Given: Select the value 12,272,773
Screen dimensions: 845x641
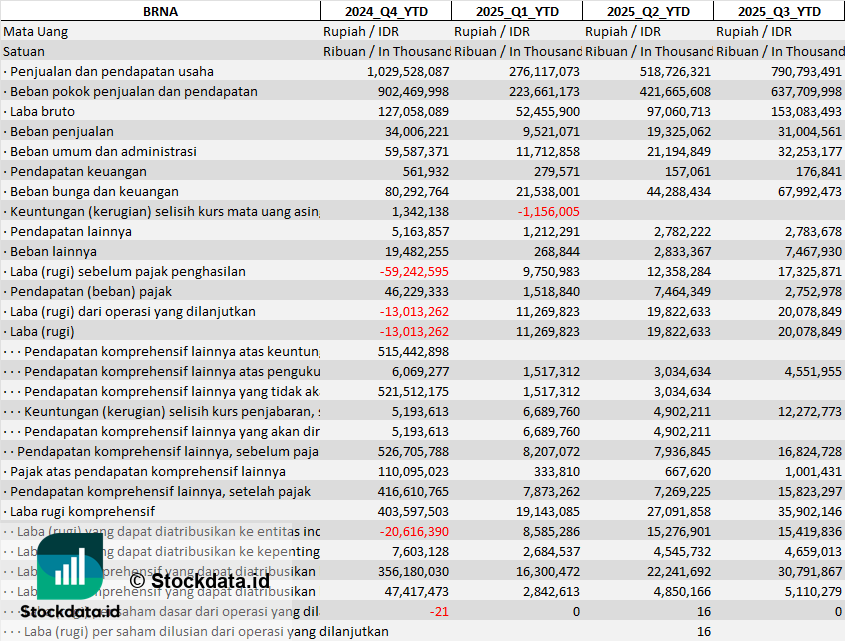Looking at the screenshot, I should click(x=809, y=411).
